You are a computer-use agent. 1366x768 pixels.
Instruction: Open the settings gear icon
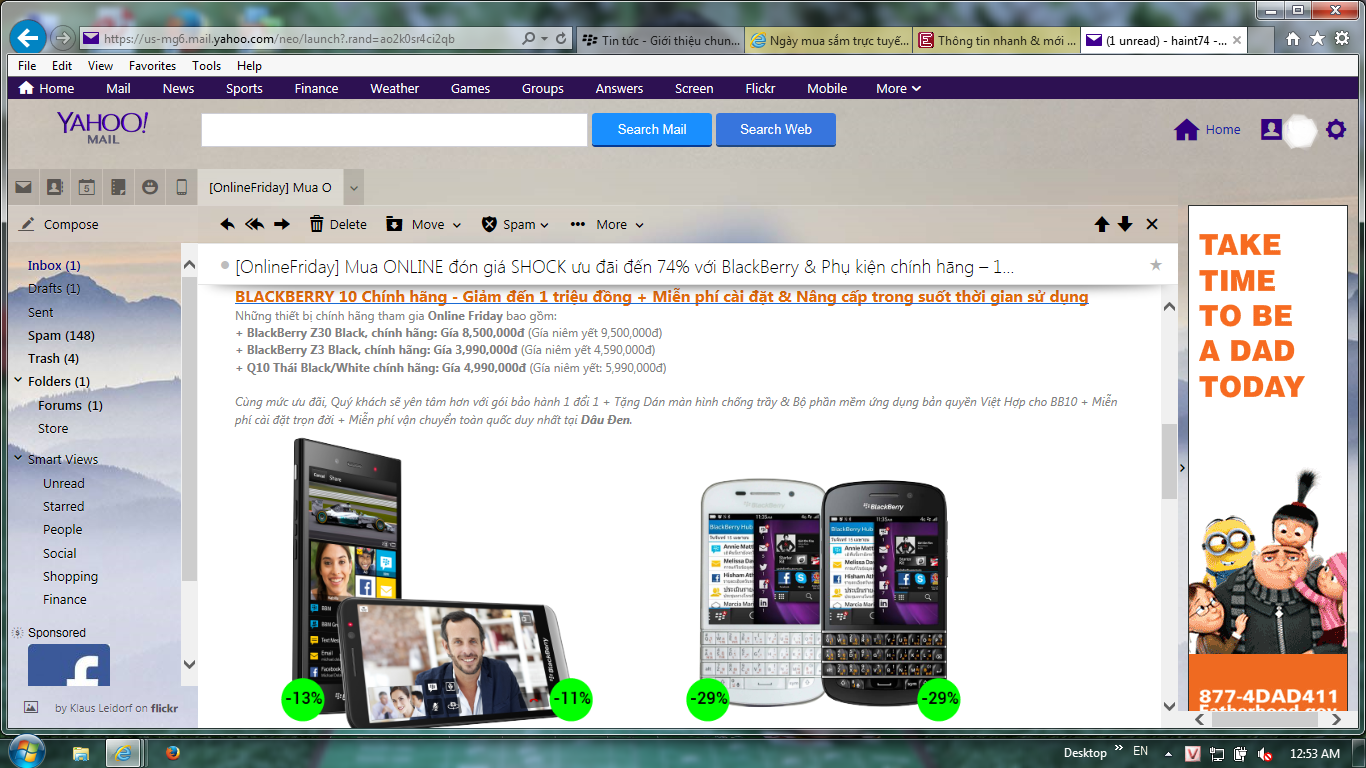tap(1335, 129)
